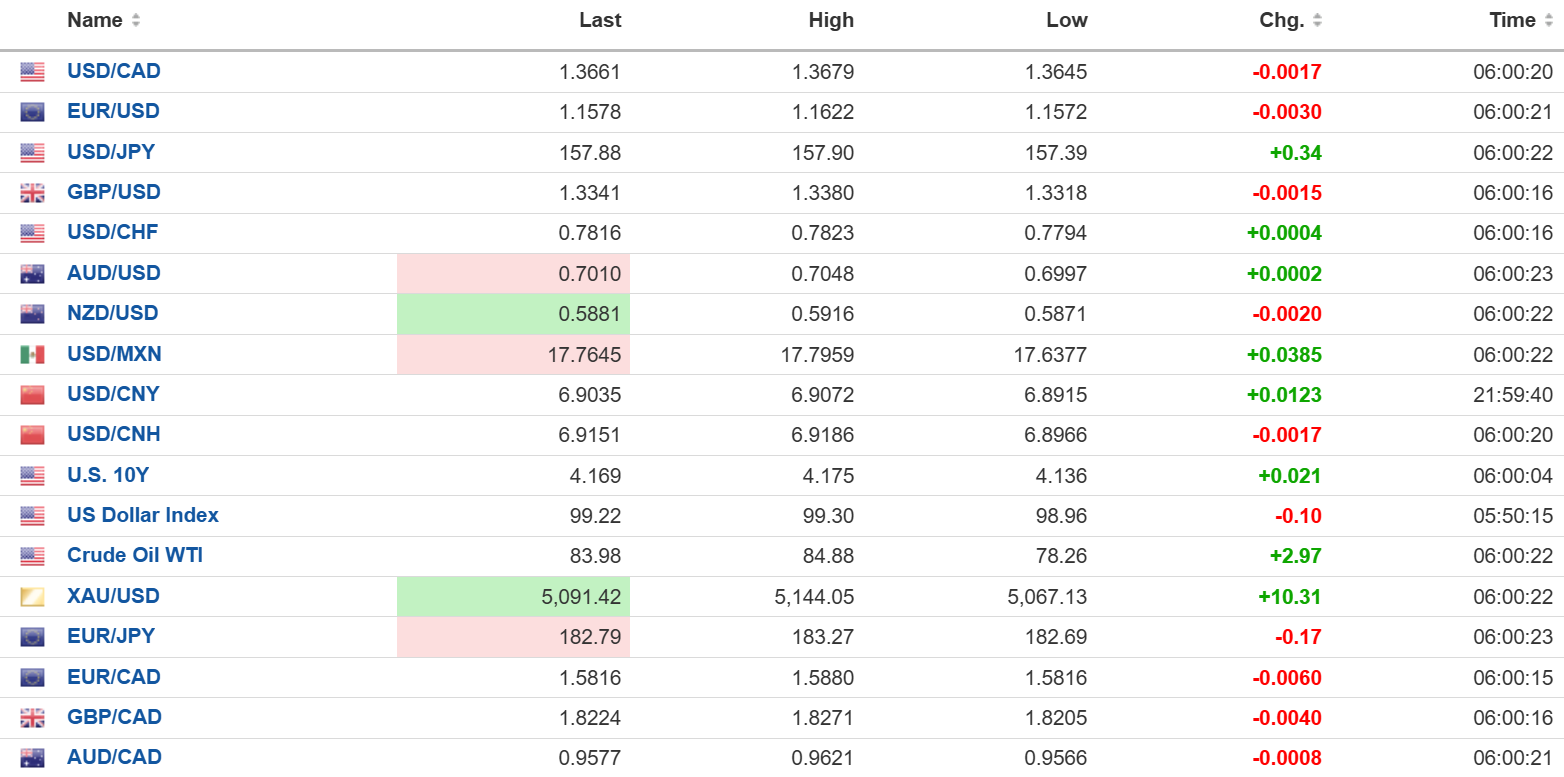
Task: Open the USD/CHF pair link
Action: pyautogui.click(x=112, y=232)
